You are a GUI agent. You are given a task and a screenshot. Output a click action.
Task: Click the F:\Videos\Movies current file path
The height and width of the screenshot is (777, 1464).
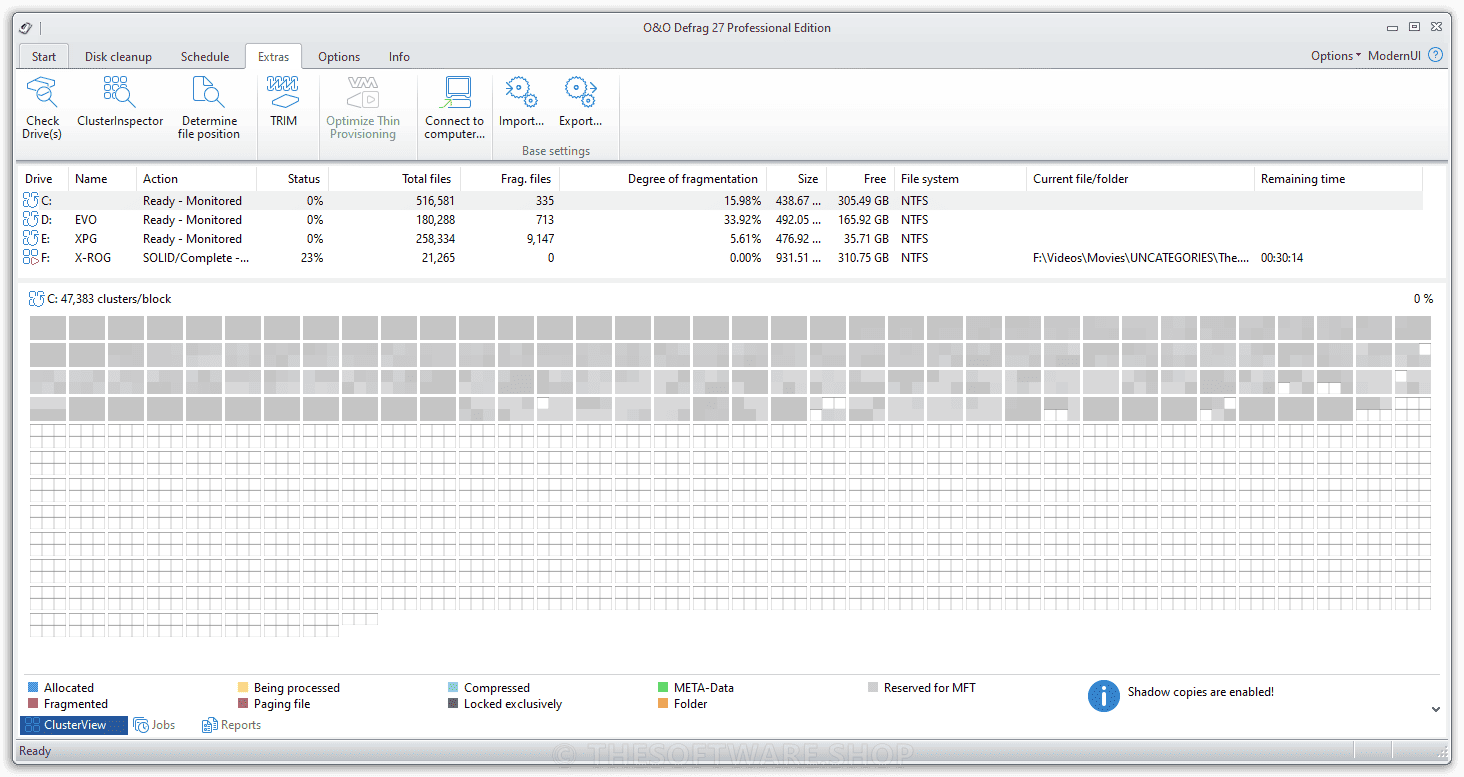(1141, 258)
